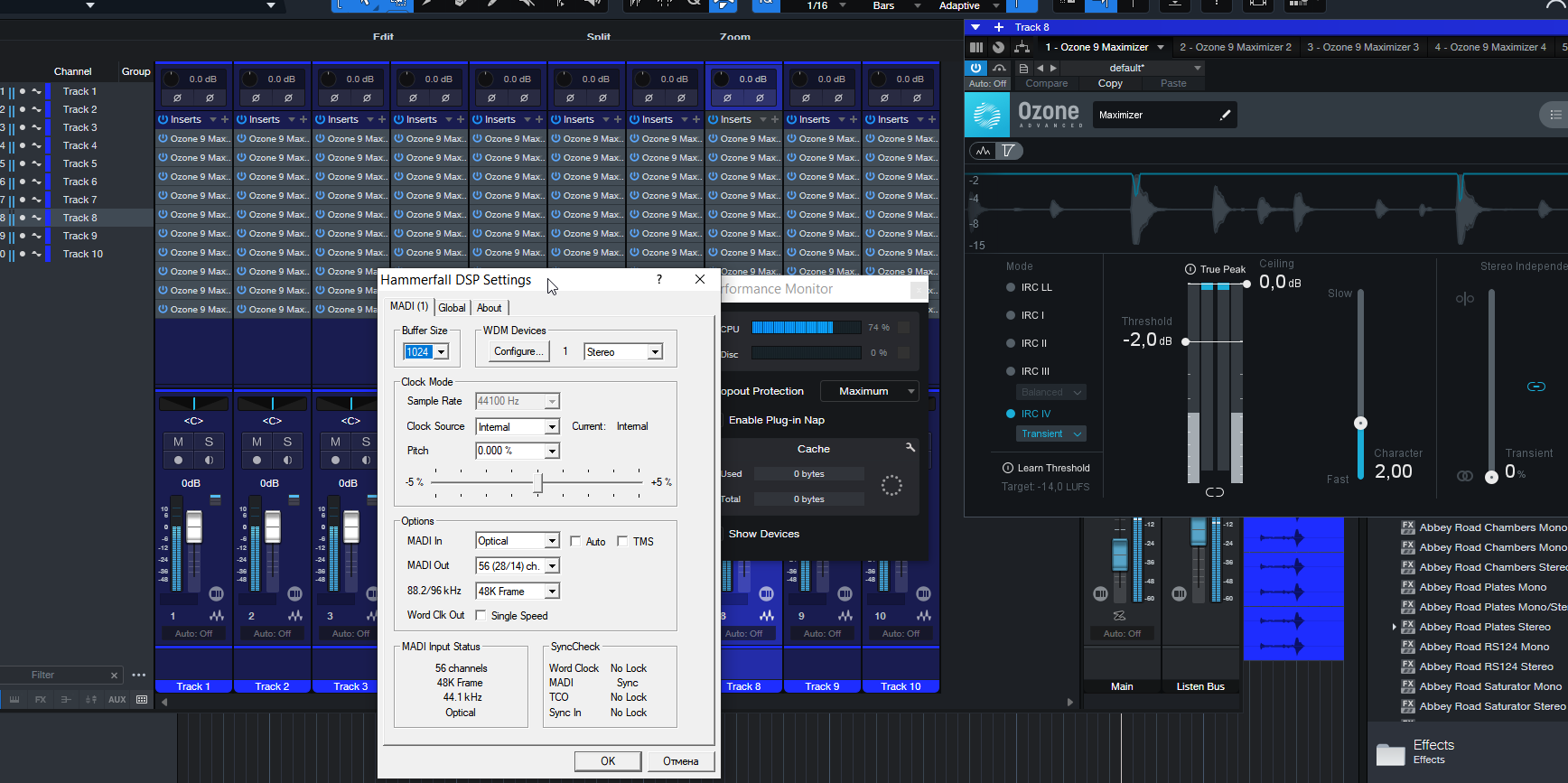Open the routing view icon in plugin header
Viewport: 1568px width, 783px height.
click(x=1022, y=47)
